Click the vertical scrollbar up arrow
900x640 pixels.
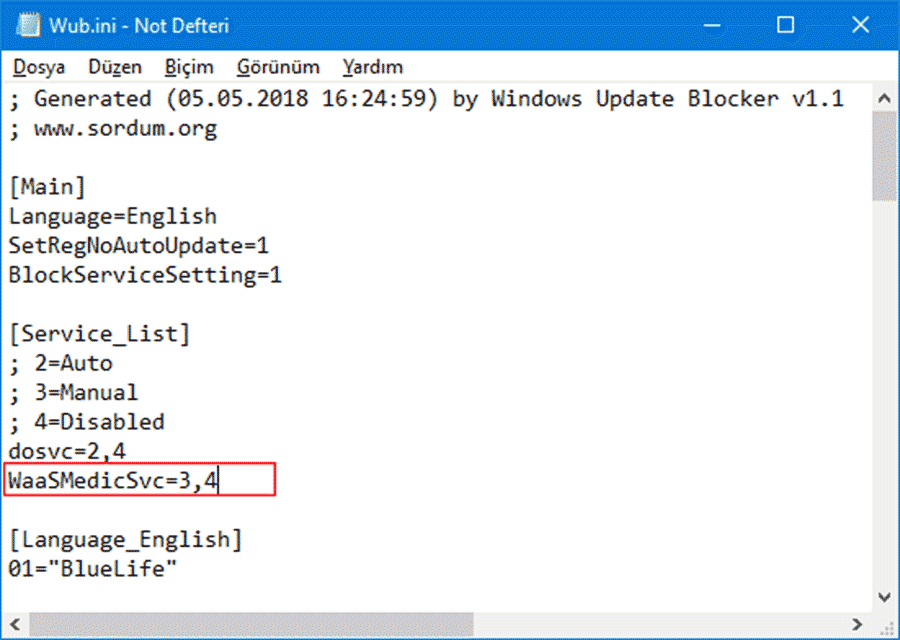[885, 98]
